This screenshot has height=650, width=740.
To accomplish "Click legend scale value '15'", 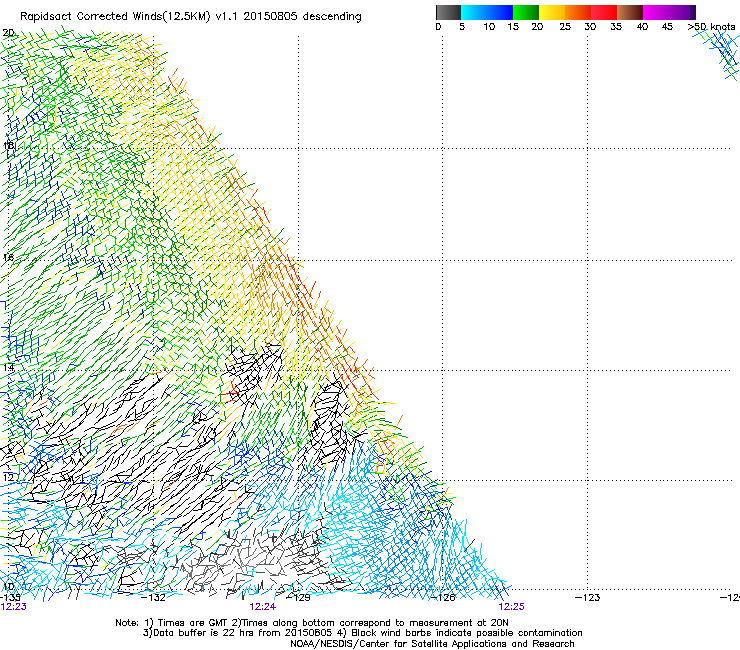I will (513, 27).
